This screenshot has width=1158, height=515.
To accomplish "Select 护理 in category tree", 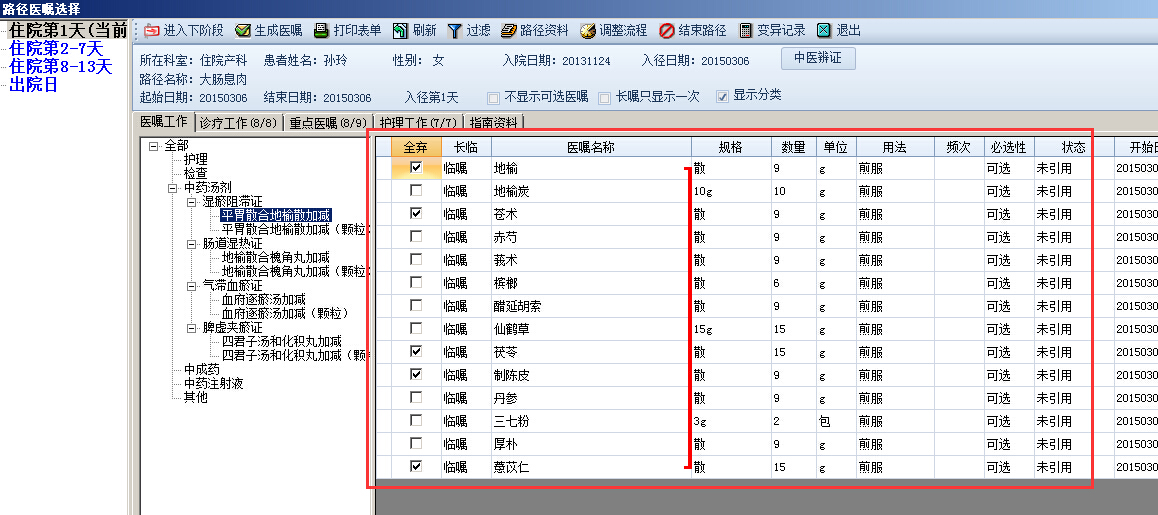I will [196, 160].
